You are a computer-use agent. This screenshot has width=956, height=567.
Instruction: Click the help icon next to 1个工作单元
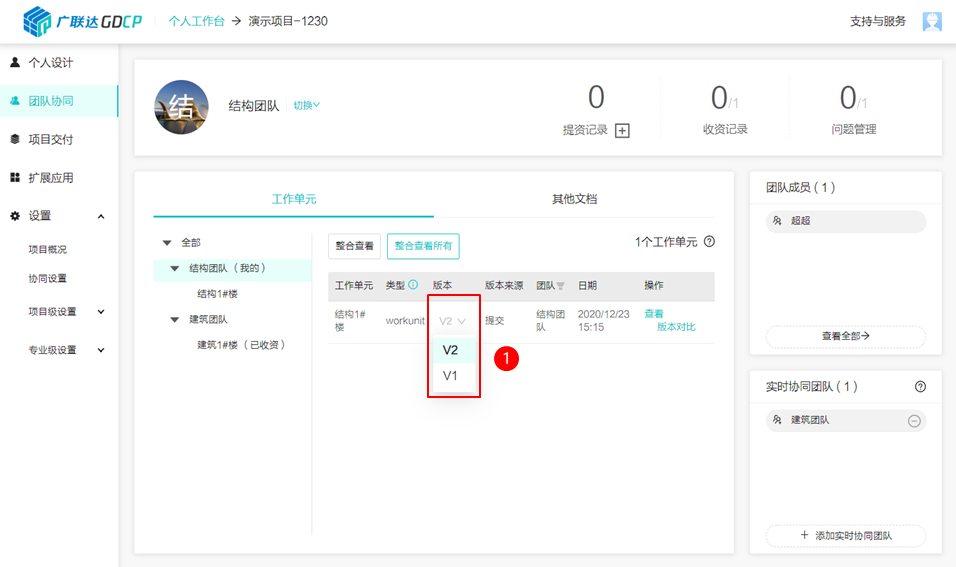(709, 241)
